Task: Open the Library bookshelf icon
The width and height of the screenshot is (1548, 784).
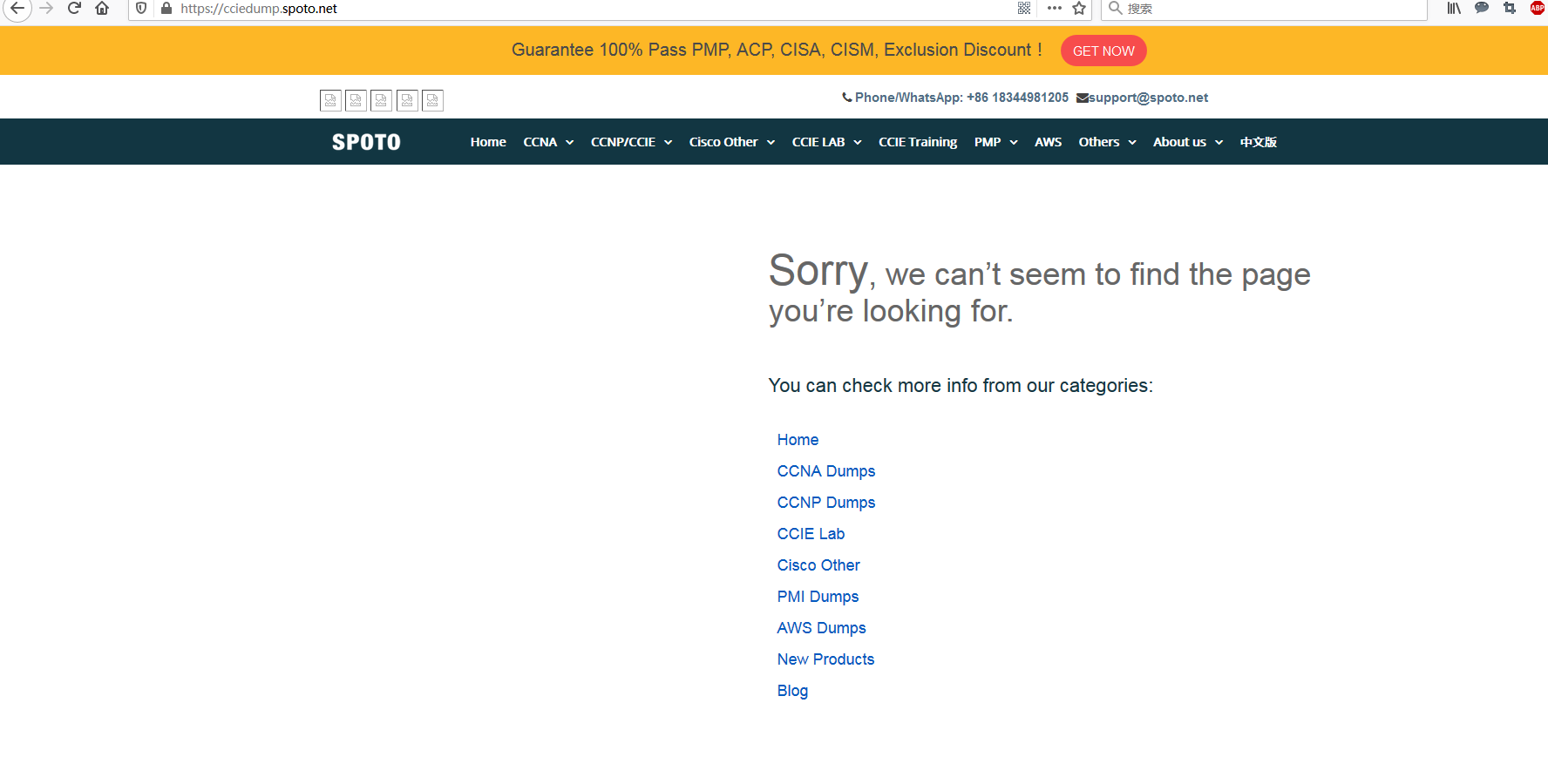Action: [1454, 9]
